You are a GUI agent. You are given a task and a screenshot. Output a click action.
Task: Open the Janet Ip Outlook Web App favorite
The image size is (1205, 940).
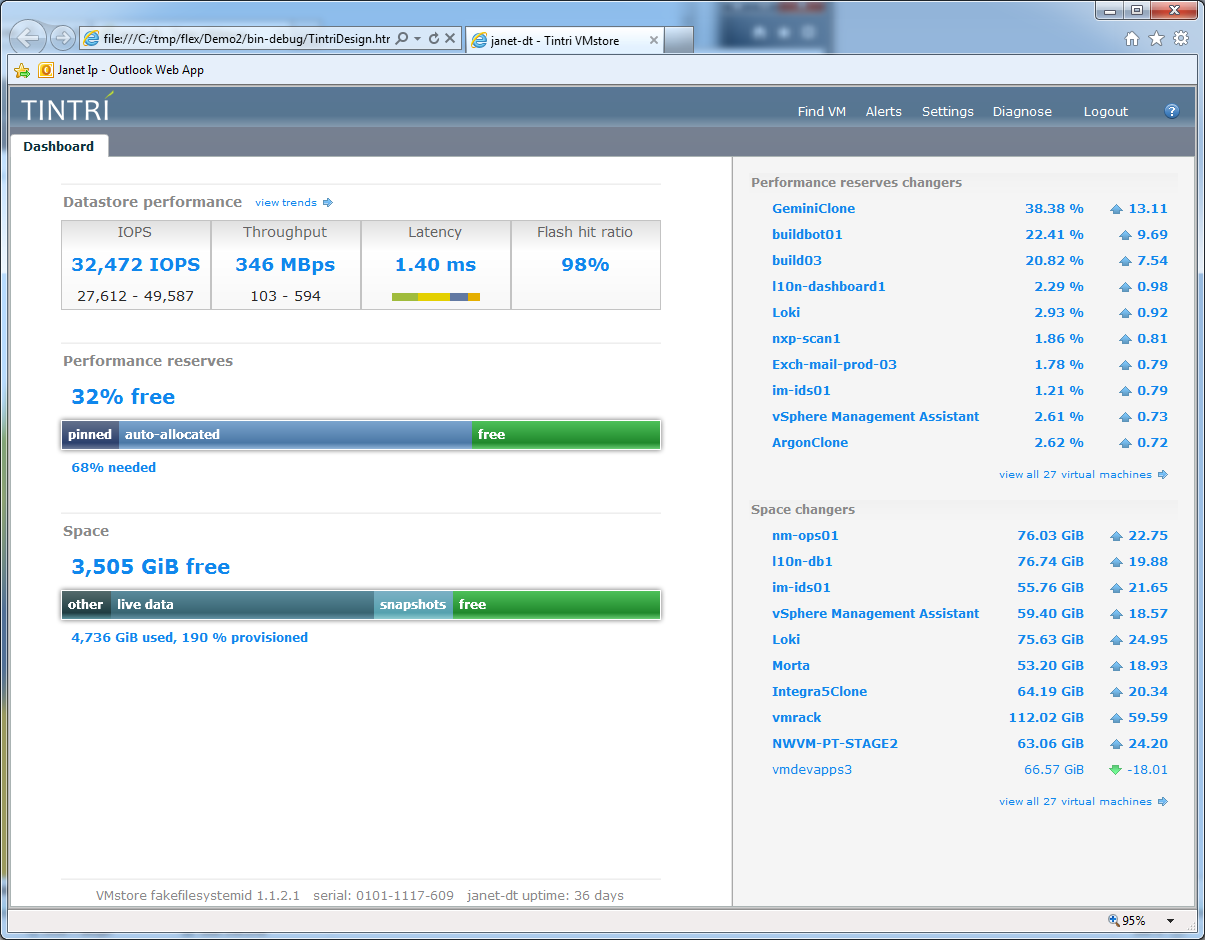tap(121, 70)
